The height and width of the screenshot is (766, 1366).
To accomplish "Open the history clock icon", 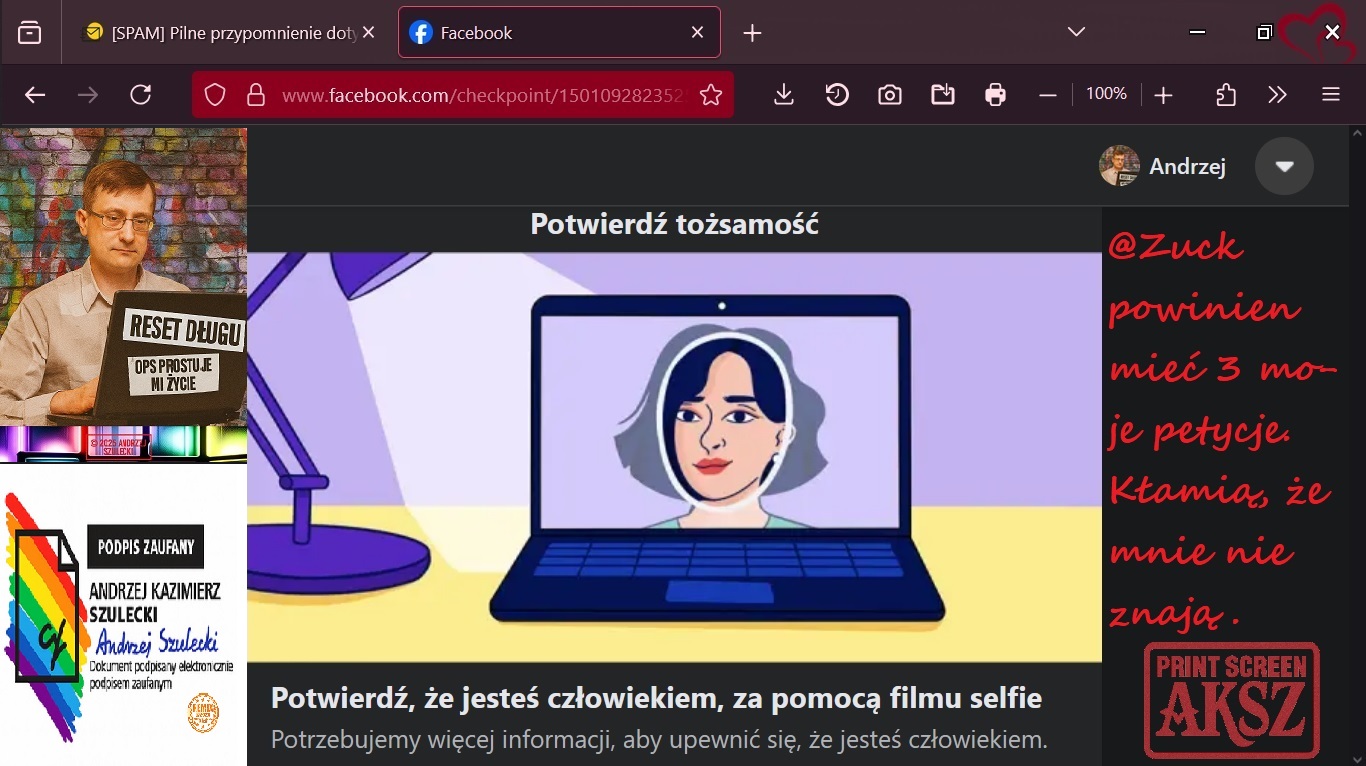I will (837, 95).
